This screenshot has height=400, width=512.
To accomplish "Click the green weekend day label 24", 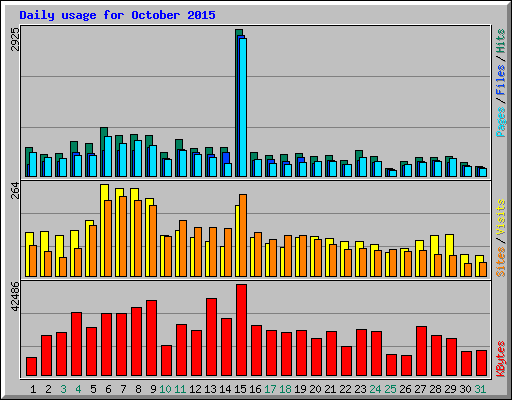I will [375, 389].
